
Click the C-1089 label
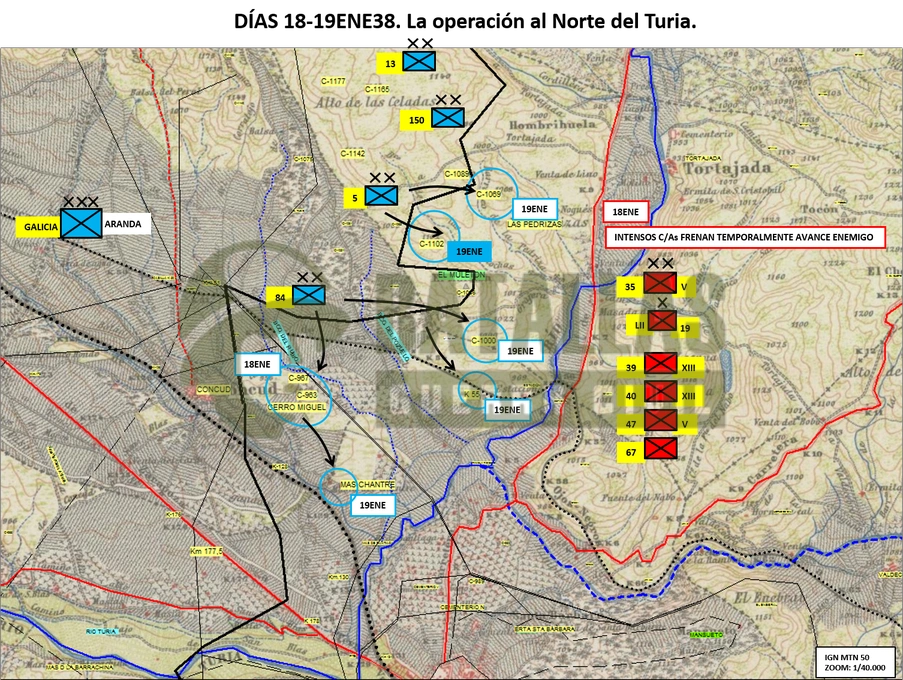pyautogui.click(x=457, y=173)
